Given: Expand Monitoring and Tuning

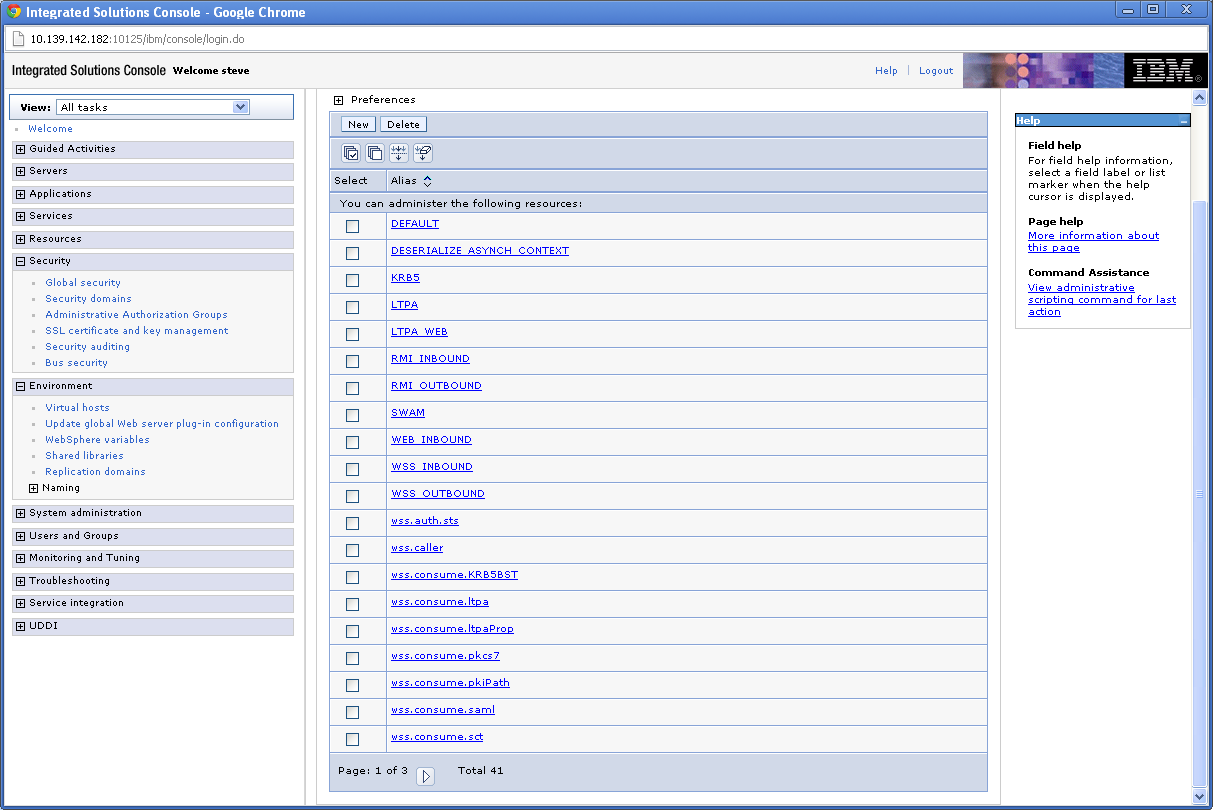Looking at the screenshot, I should pyautogui.click(x=20, y=558).
